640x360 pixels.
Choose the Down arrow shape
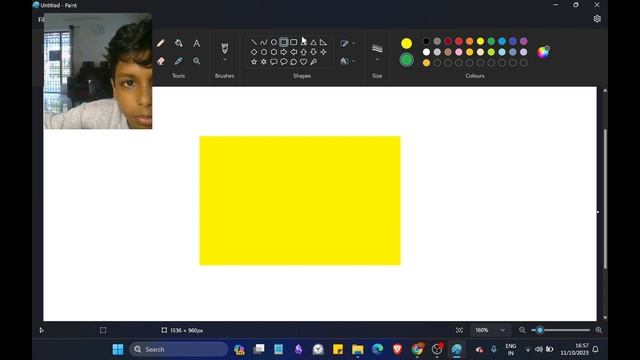[x=313, y=52]
